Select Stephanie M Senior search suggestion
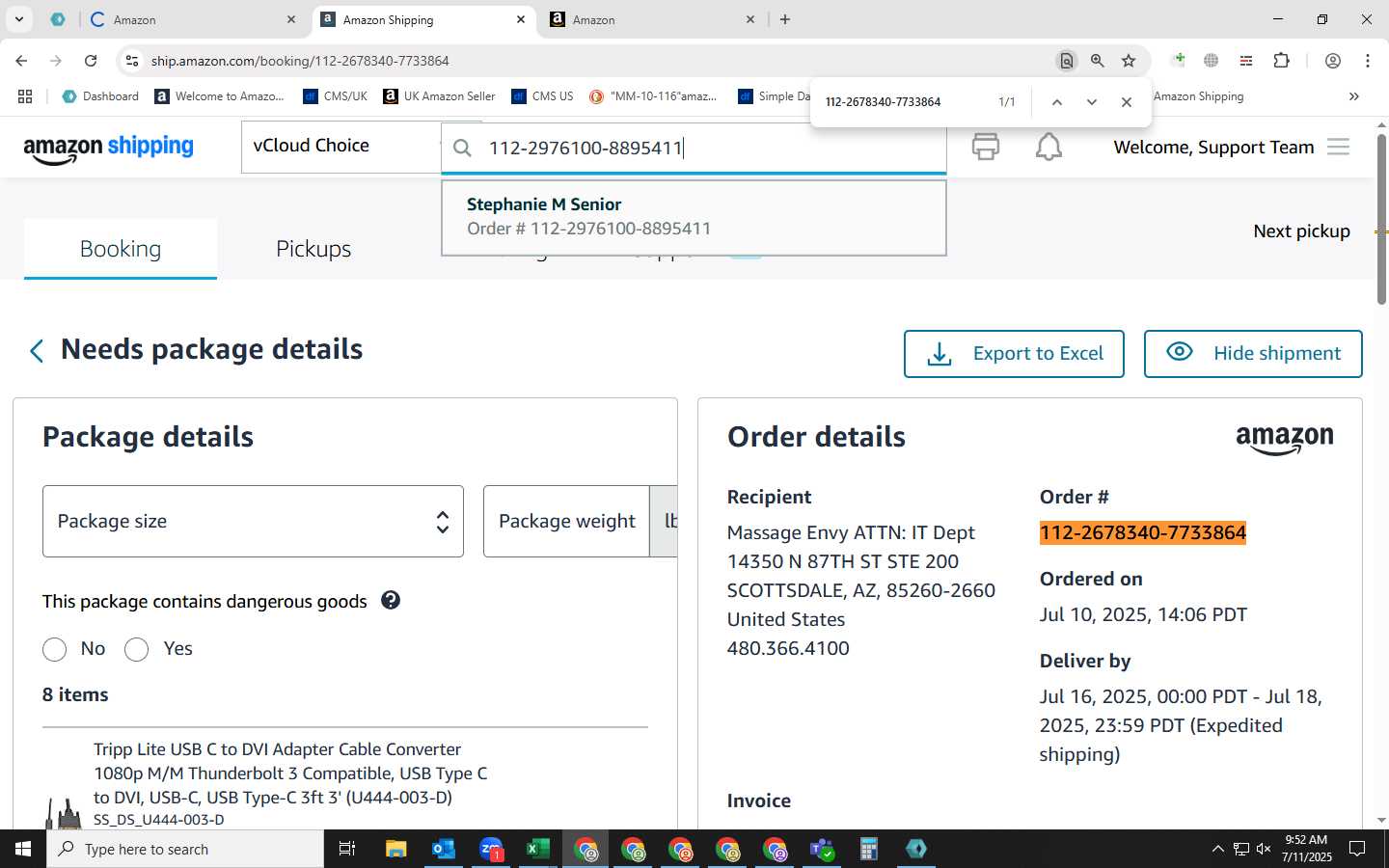 694,217
